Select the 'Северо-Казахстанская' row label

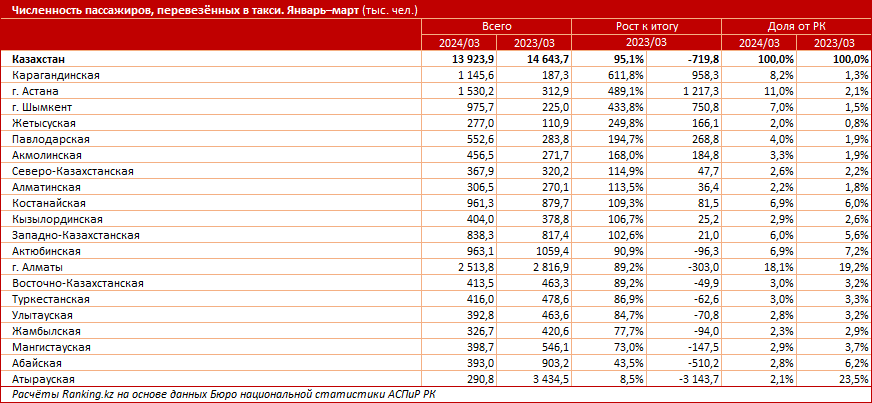pos(73,172)
